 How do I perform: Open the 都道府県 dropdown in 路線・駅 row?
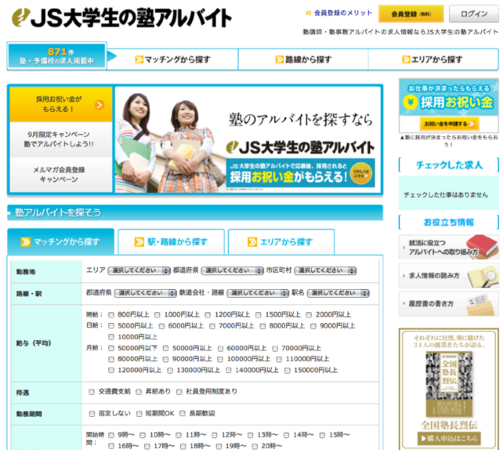(x=145, y=293)
